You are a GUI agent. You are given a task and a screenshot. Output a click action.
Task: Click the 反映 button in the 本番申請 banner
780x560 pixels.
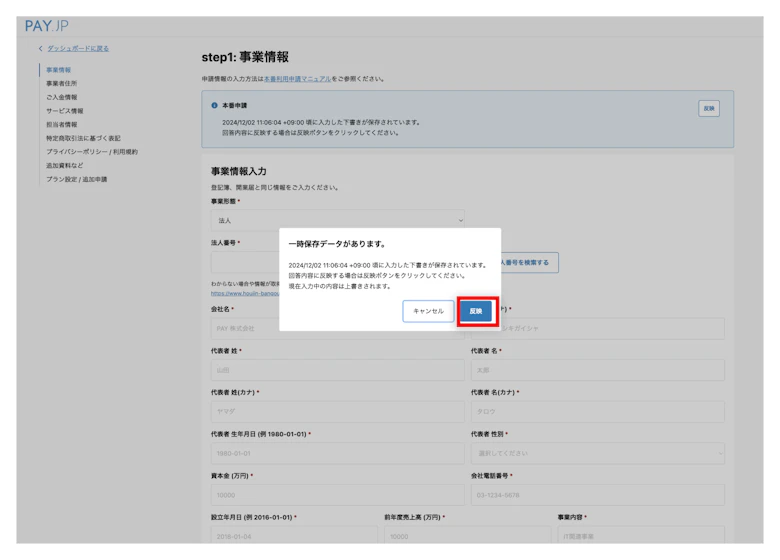tap(708, 108)
